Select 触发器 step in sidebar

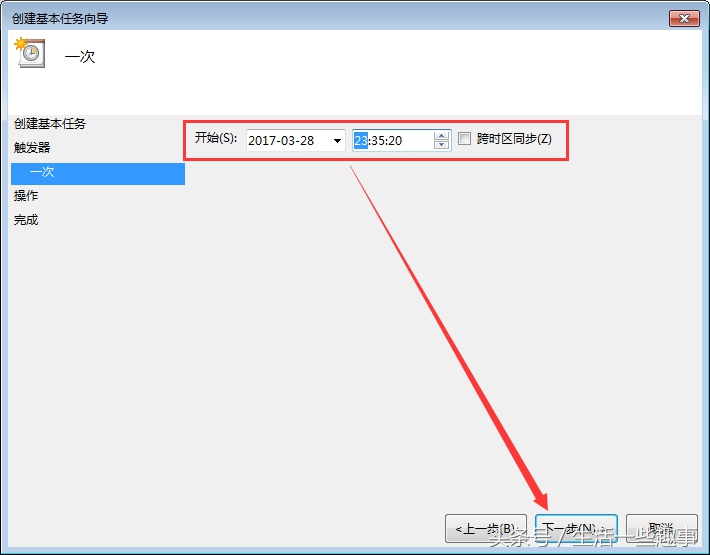(32, 148)
